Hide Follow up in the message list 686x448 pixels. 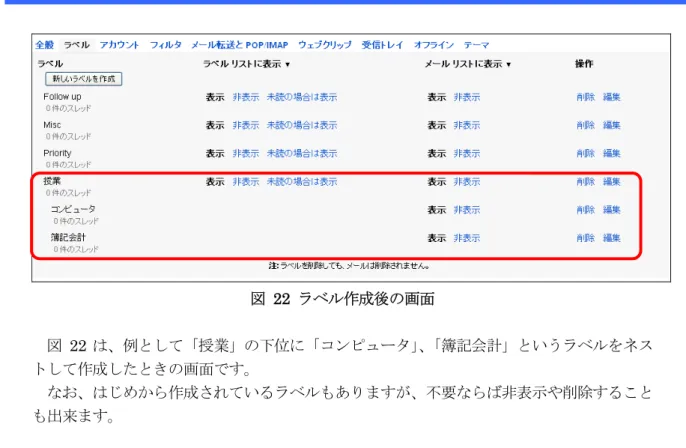point(467,97)
